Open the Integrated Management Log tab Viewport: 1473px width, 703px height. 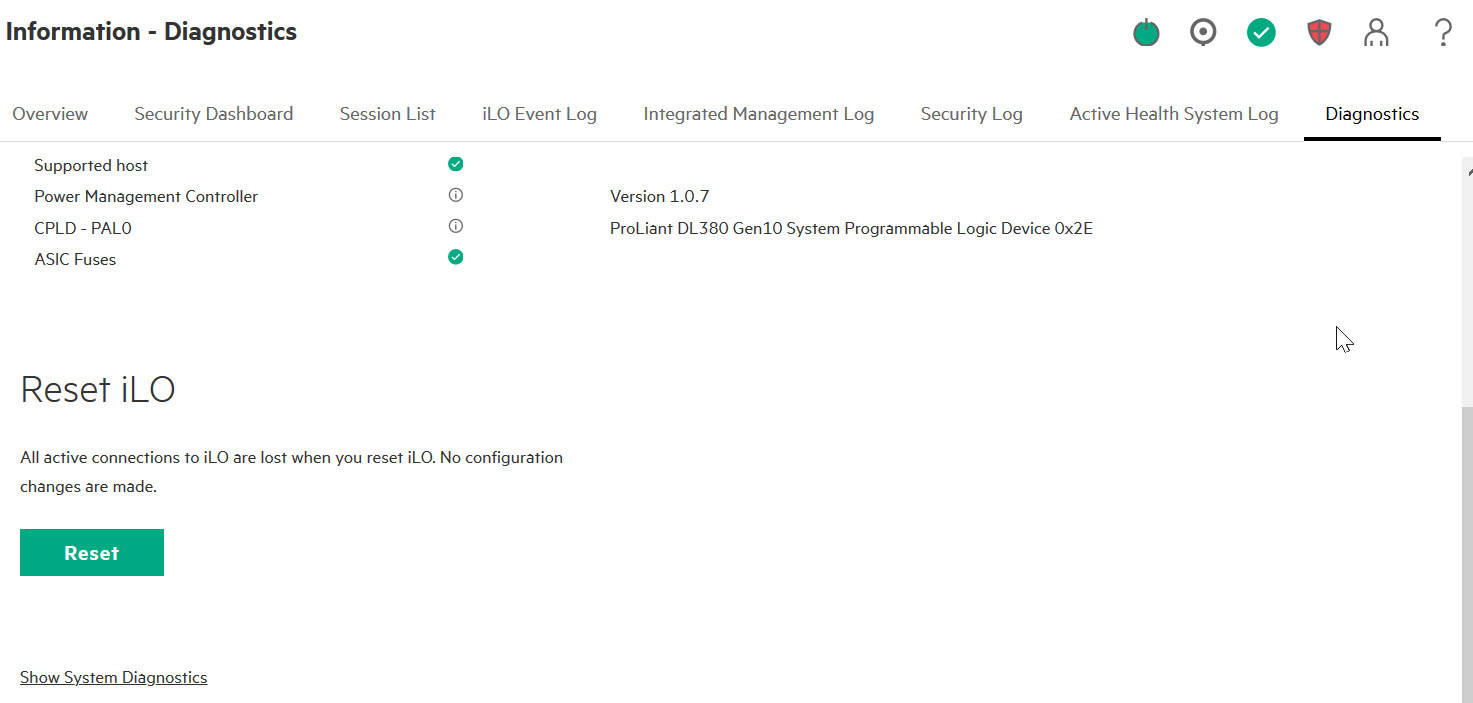click(x=758, y=114)
